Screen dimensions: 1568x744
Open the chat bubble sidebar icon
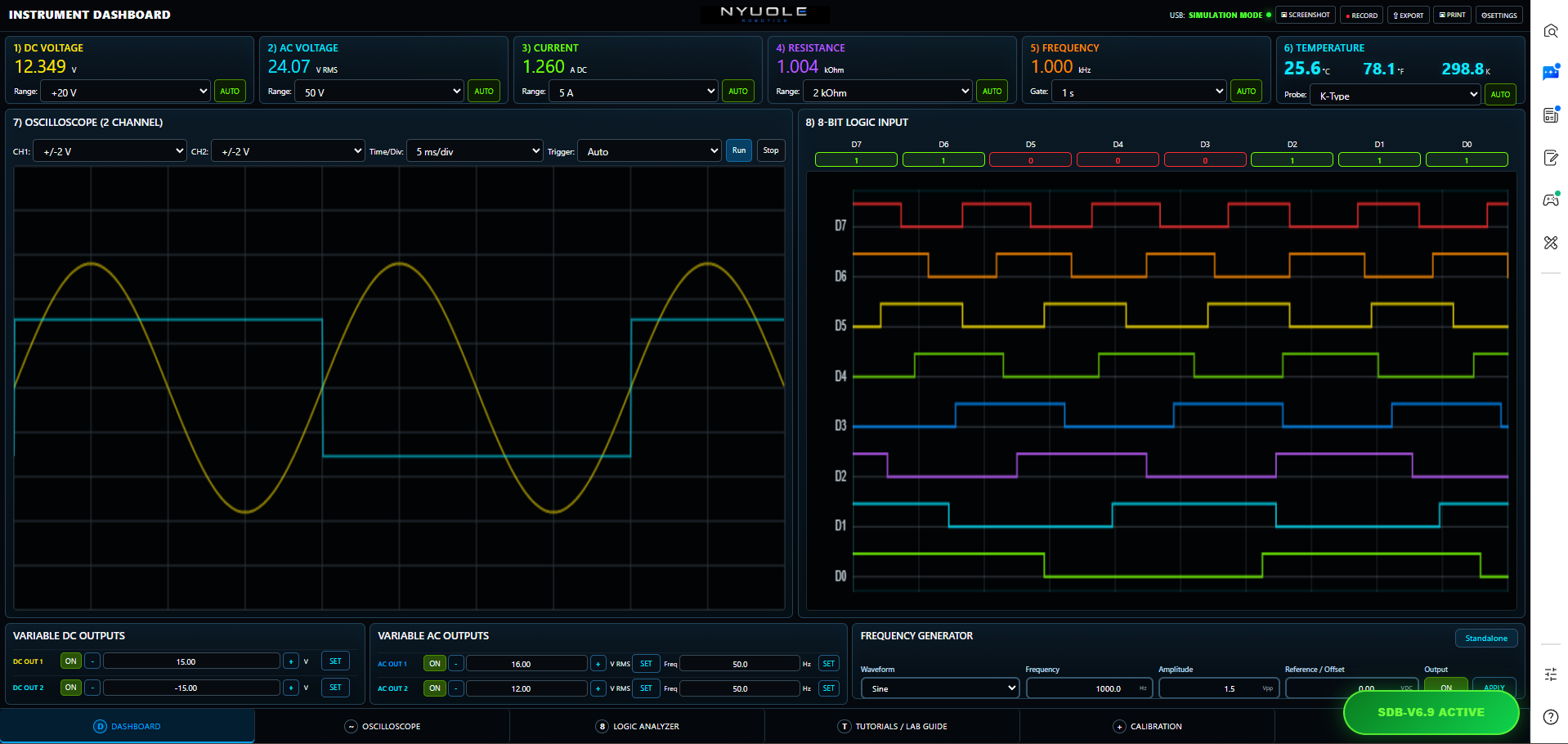click(1550, 73)
